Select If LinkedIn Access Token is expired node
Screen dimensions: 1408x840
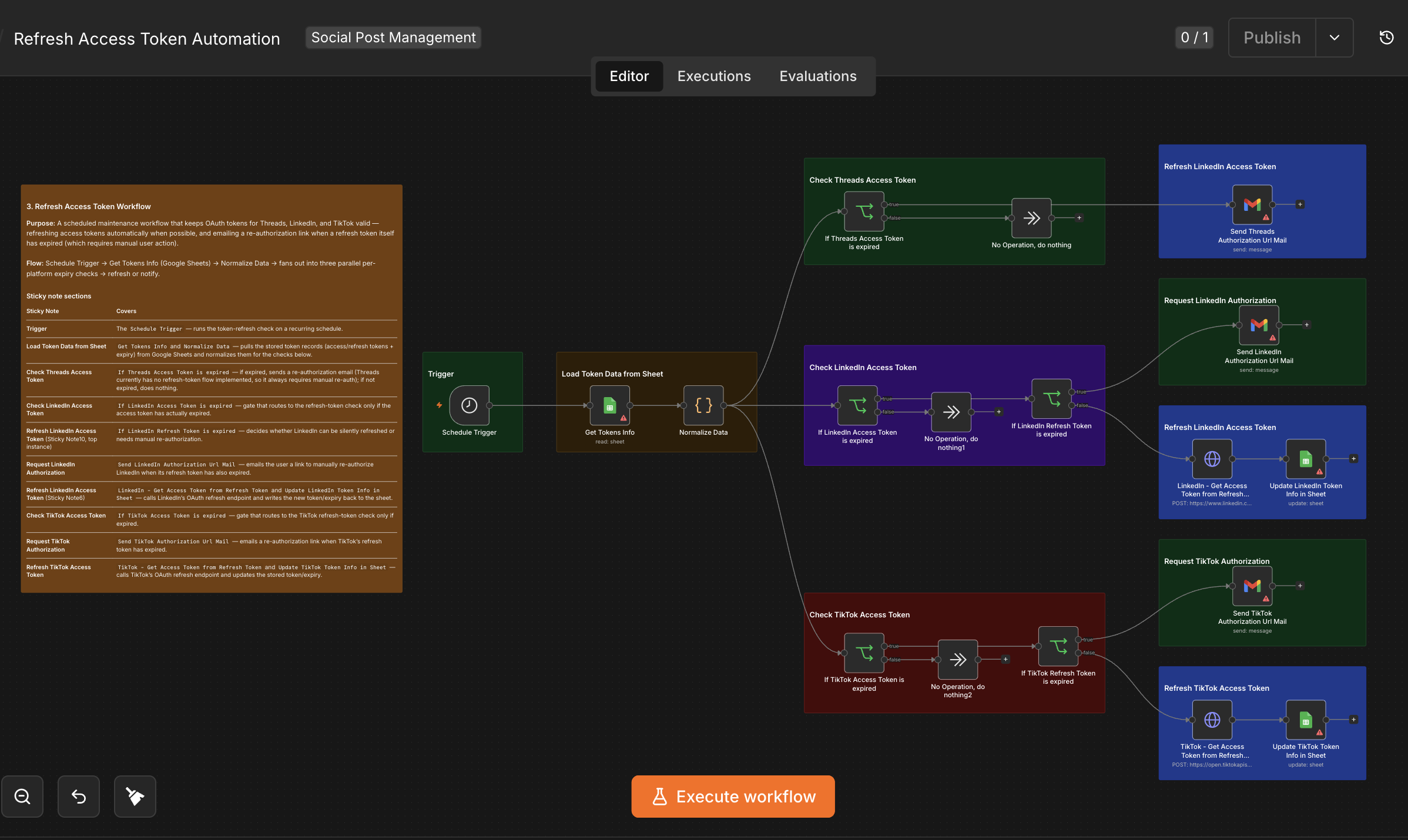pos(857,405)
